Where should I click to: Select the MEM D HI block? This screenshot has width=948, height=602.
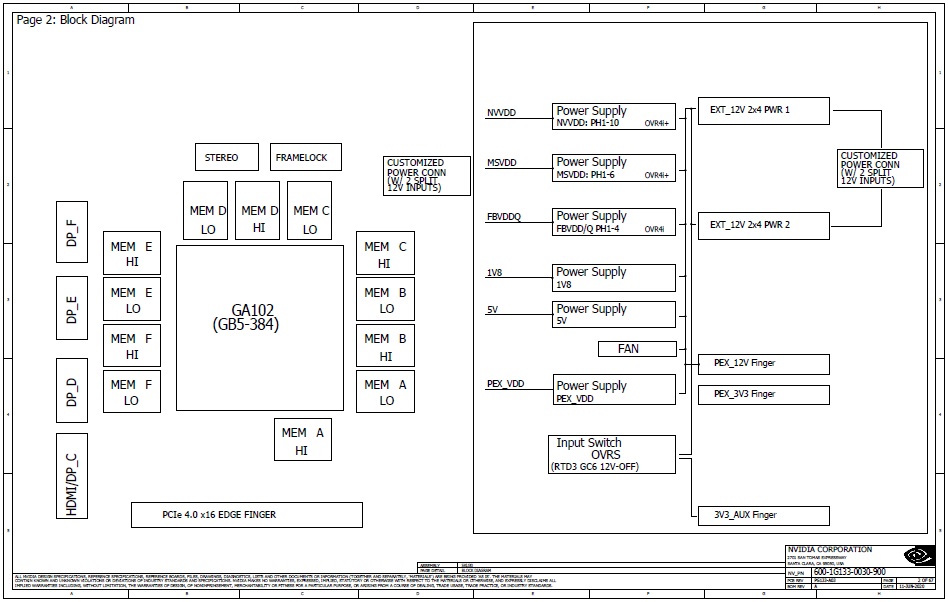[258, 210]
